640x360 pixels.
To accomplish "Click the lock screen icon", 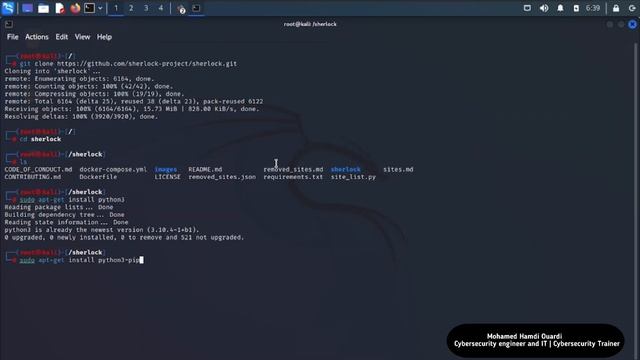I will coord(616,8).
